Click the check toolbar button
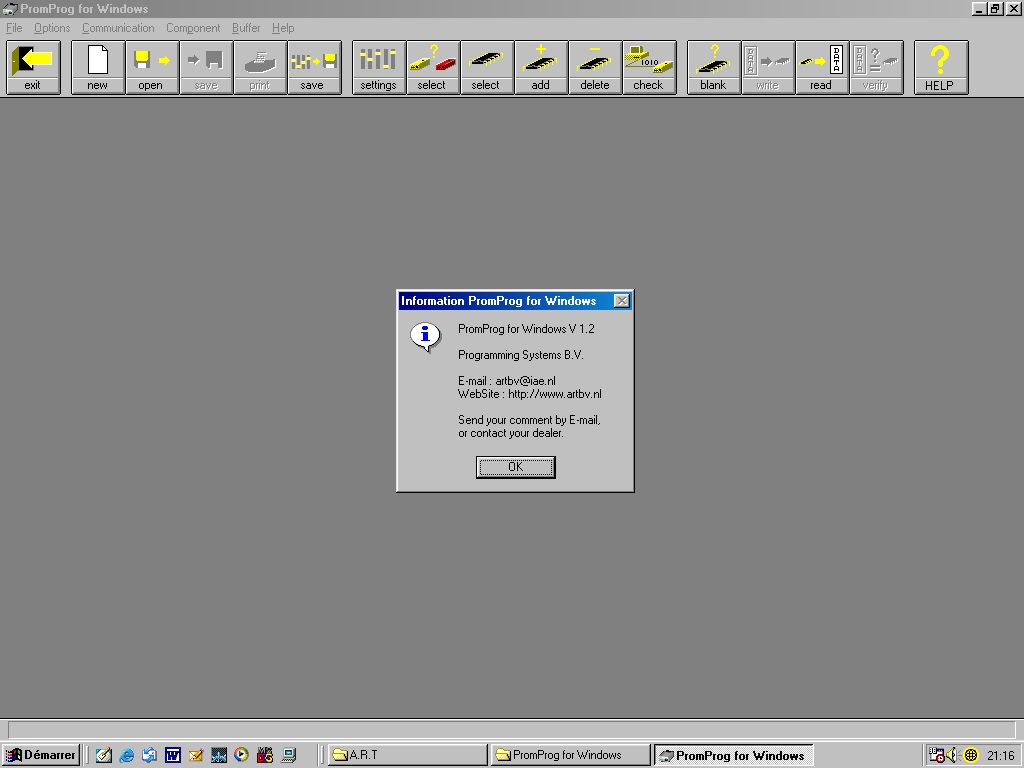The image size is (1024, 768). pyautogui.click(x=649, y=67)
